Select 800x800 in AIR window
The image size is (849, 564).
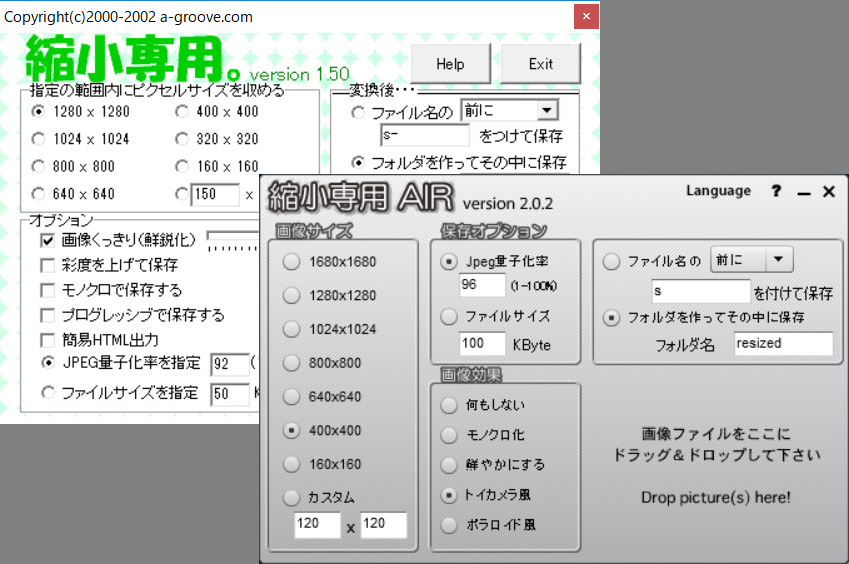click(x=291, y=363)
